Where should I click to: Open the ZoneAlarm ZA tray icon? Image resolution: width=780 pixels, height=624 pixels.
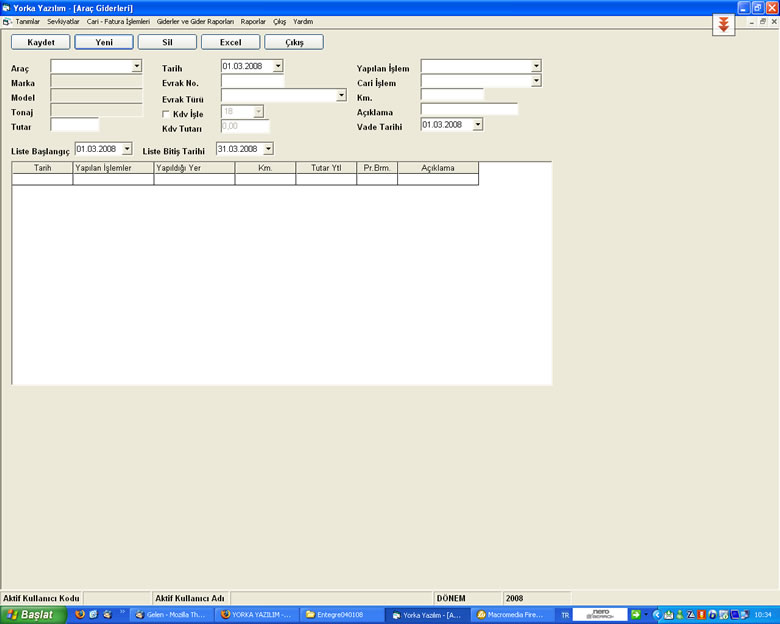pos(690,615)
